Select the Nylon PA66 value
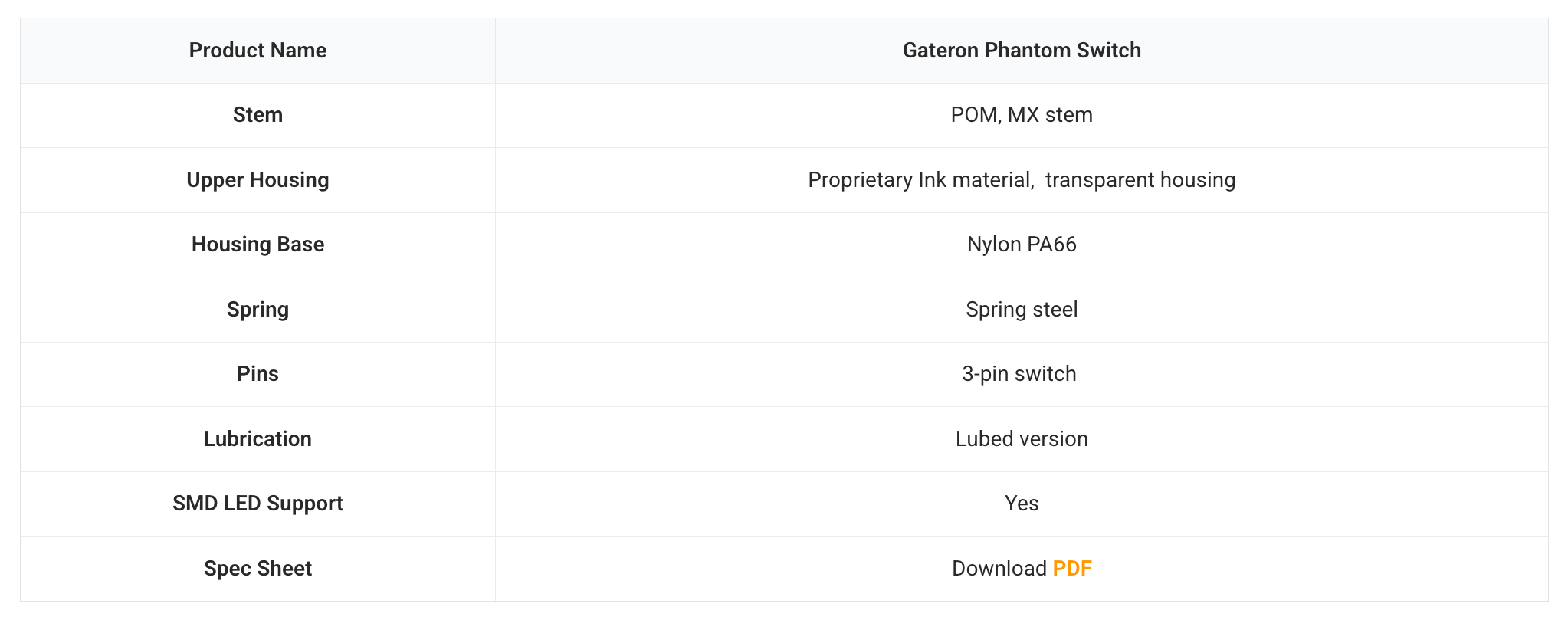 (1021, 245)
